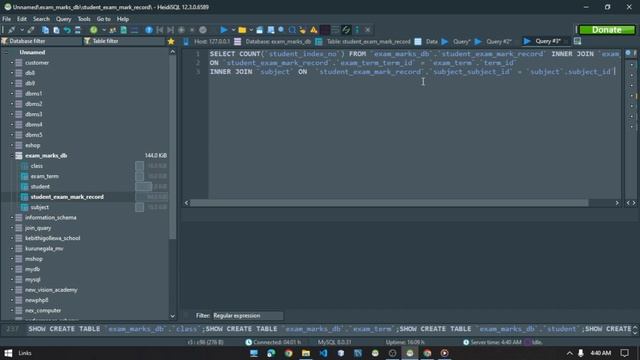
Task: Switch to the Data tab
Action: 427,41
